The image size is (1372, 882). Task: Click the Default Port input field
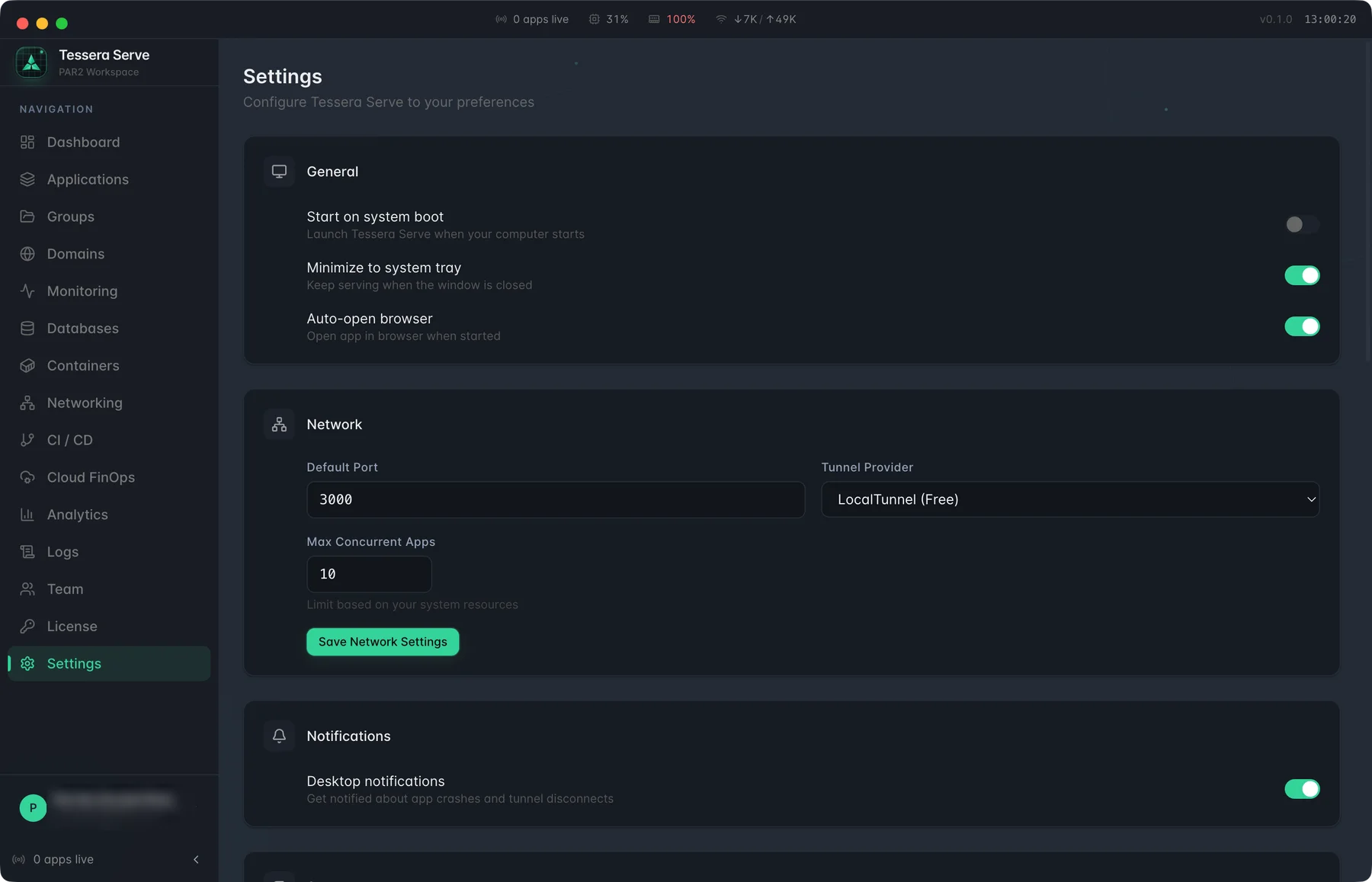click(x=556, y=499)
